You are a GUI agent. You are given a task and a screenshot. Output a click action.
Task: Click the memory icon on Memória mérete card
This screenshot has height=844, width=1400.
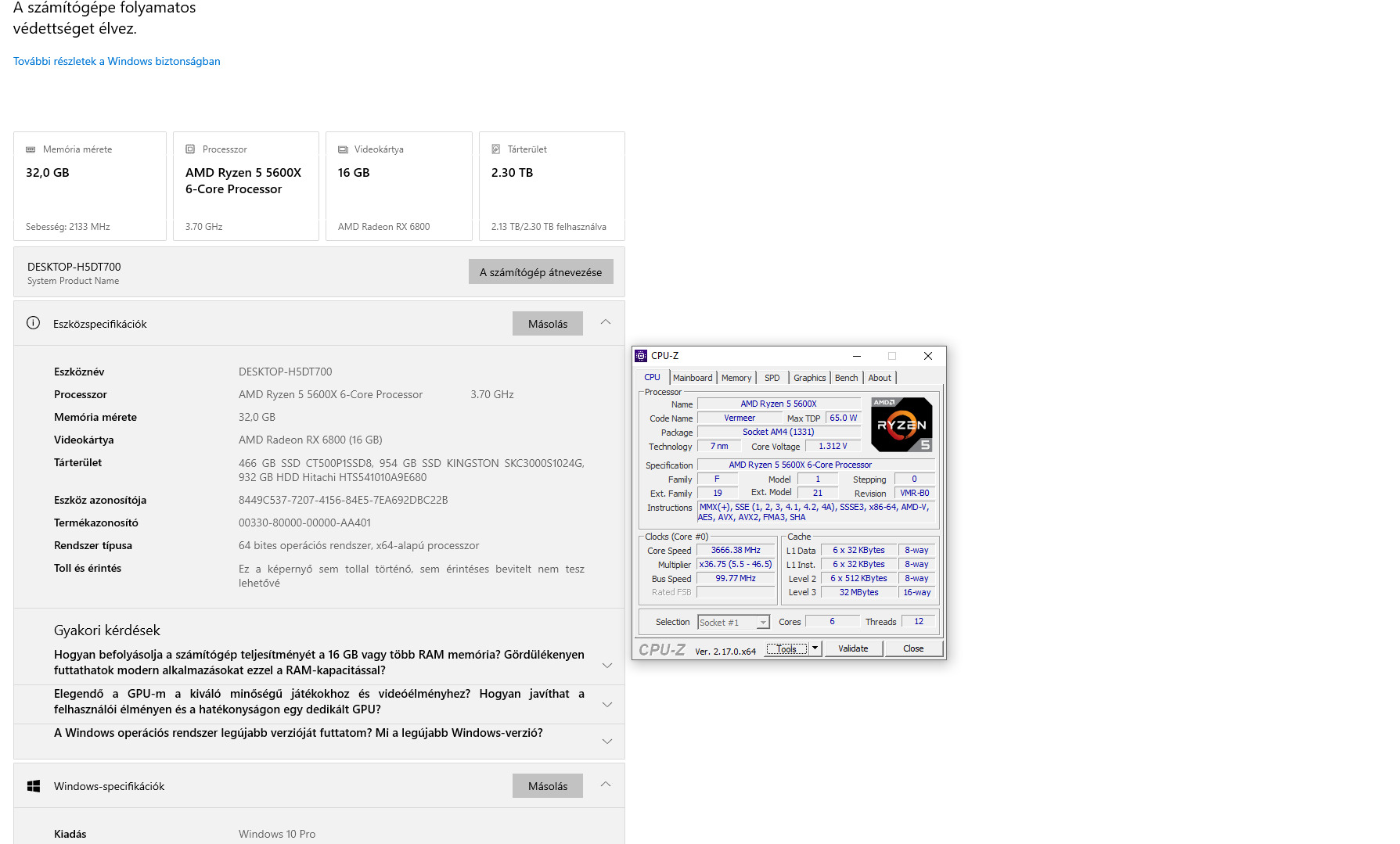click(x=31, y=149)
